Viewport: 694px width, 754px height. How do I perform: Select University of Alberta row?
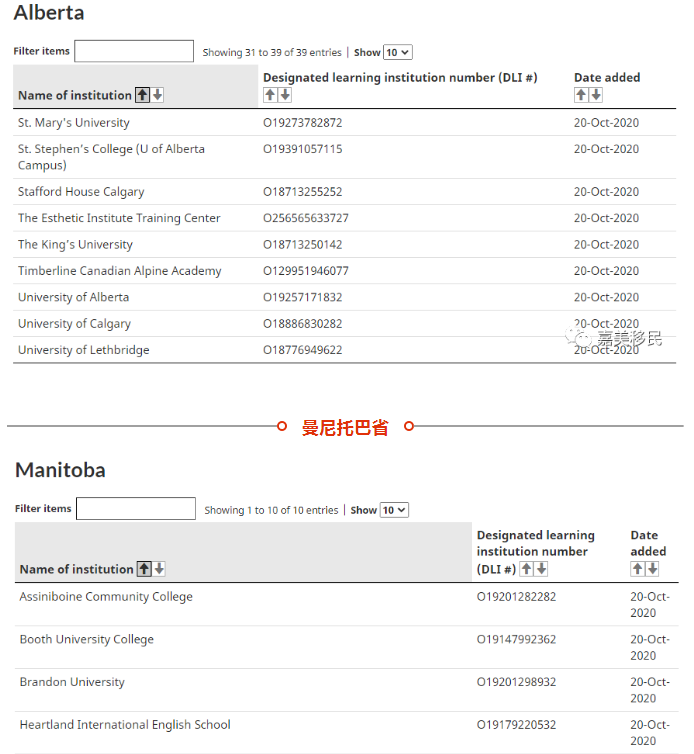click(x=73, y=297)
